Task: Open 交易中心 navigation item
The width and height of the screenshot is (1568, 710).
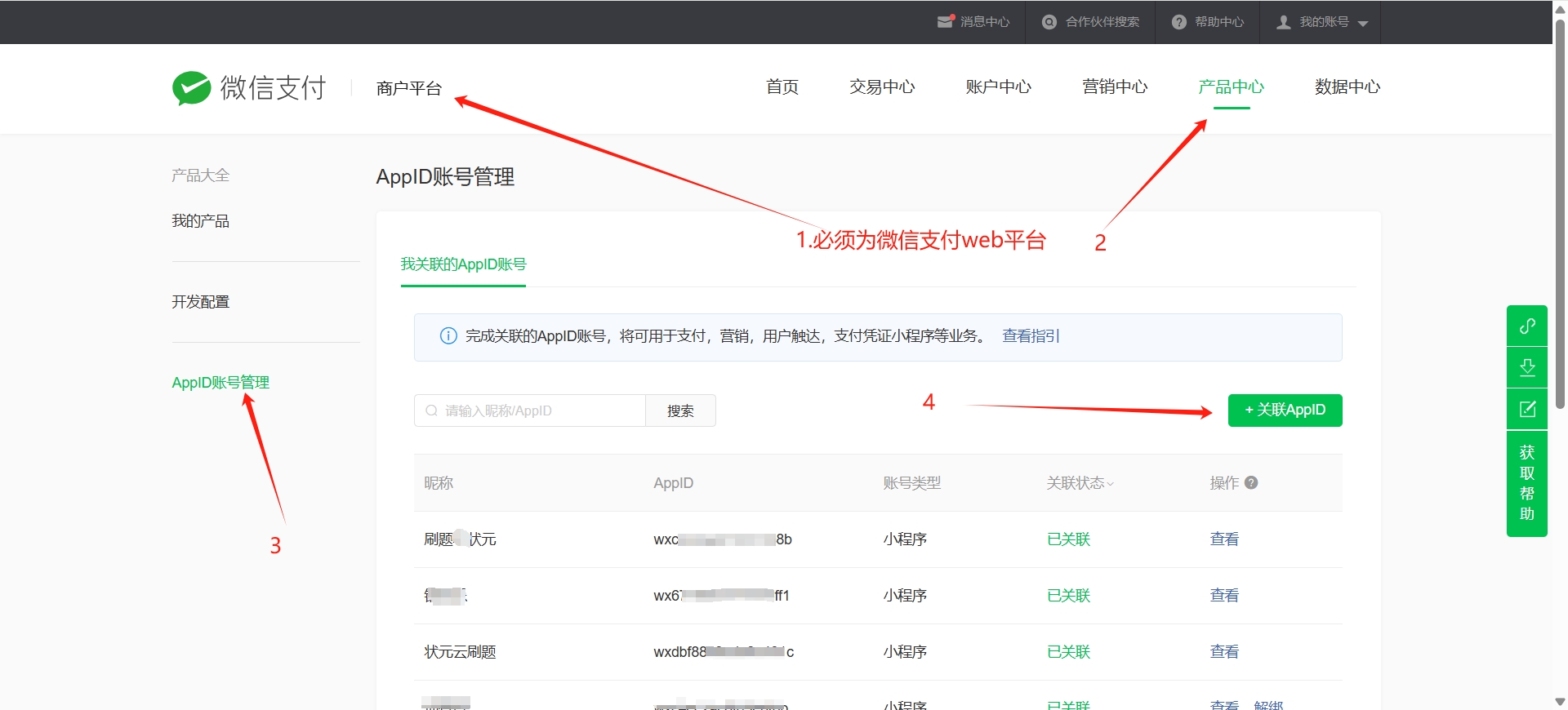Action: [882, 87]
